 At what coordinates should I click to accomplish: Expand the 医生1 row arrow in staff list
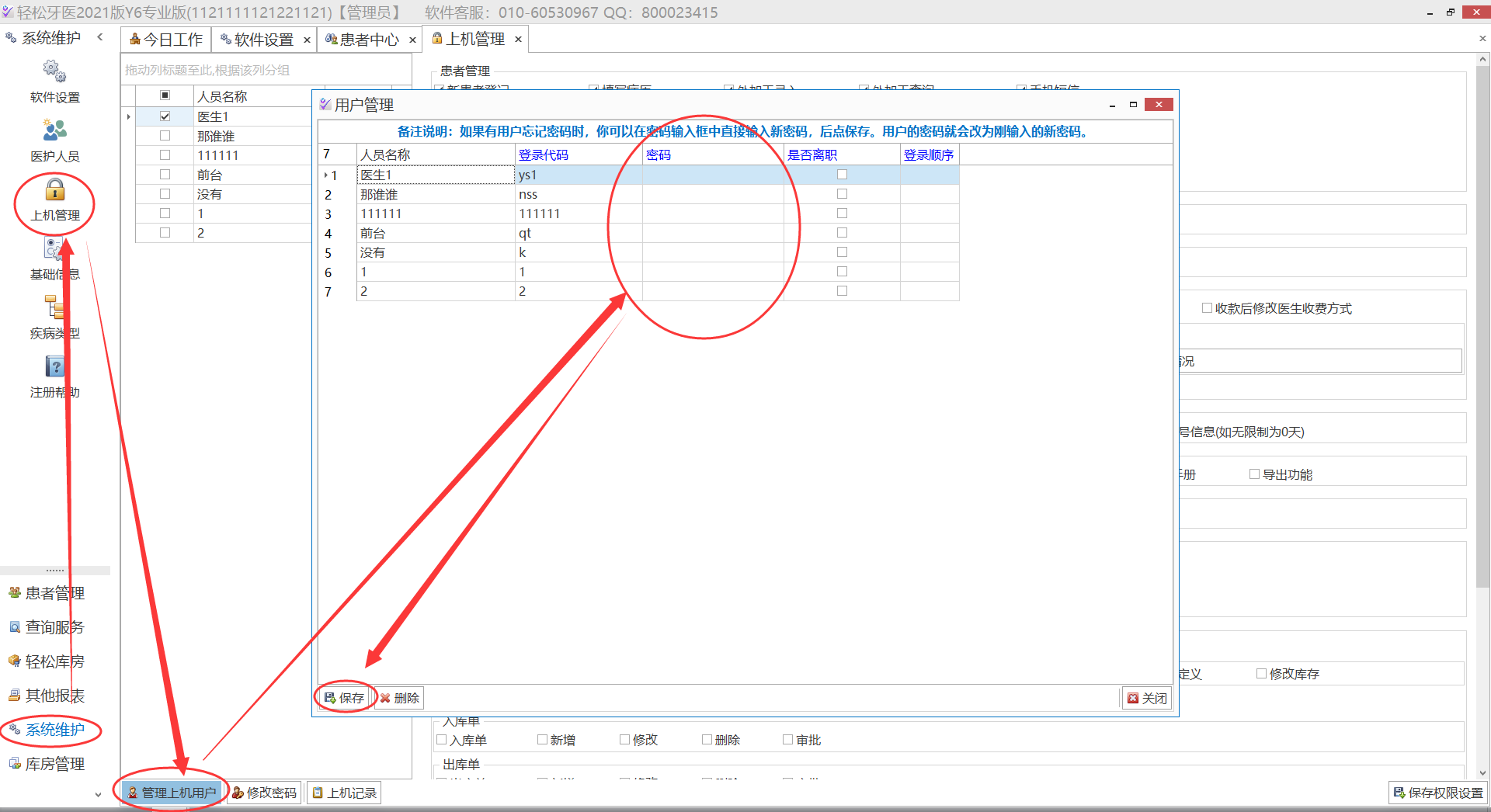[x=128, y=116]
